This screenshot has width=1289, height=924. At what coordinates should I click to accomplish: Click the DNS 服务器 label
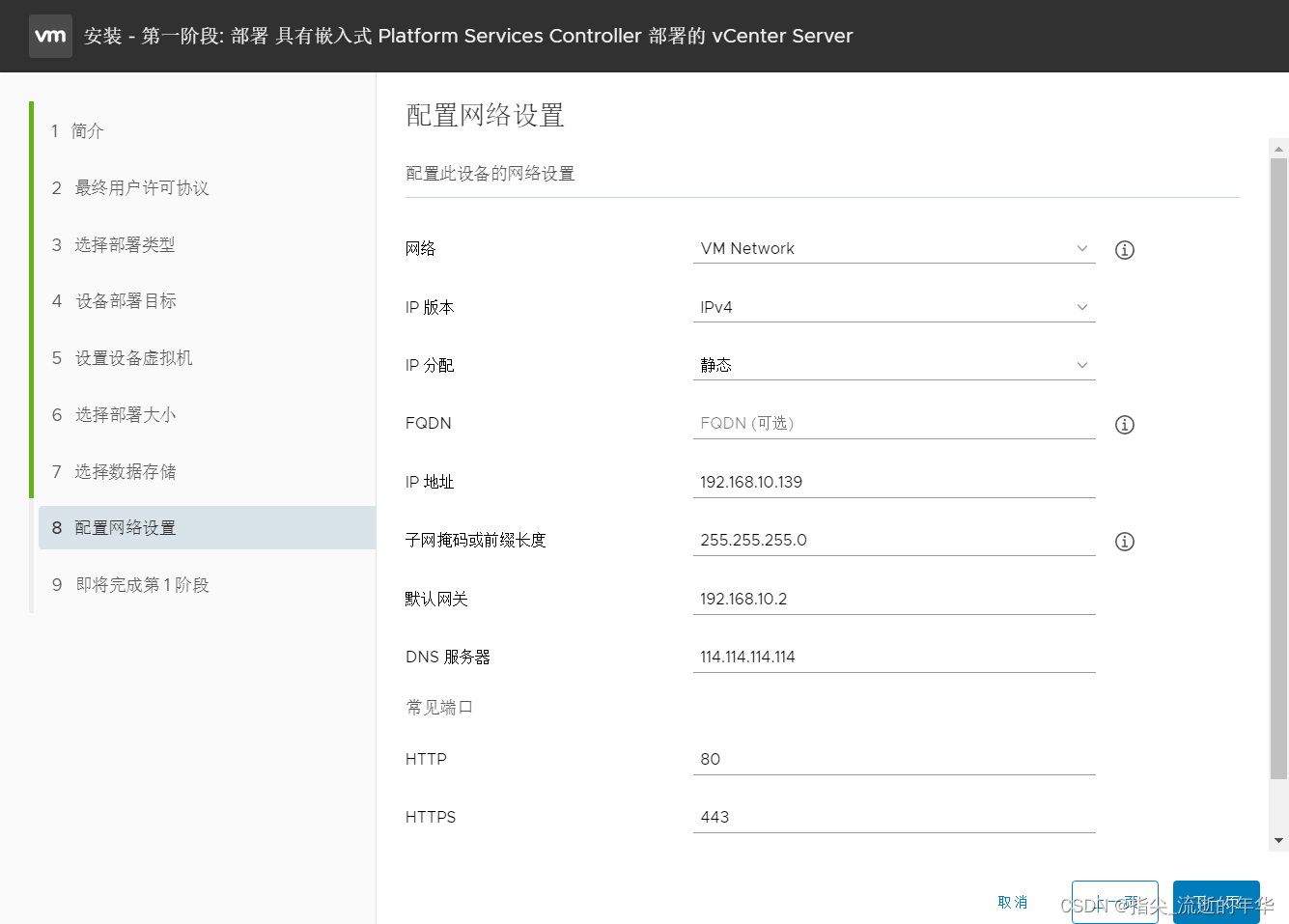point(448,657)
